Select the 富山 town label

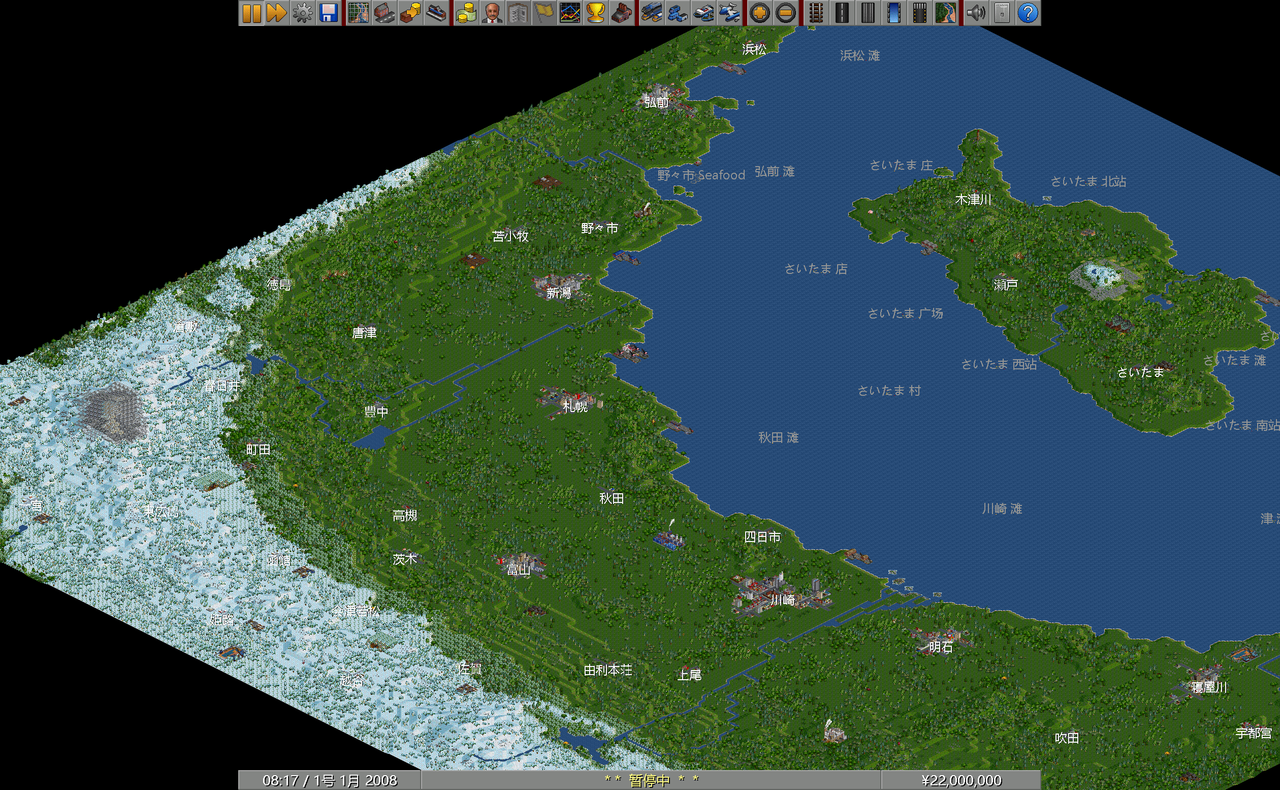[x=518, y=570]
